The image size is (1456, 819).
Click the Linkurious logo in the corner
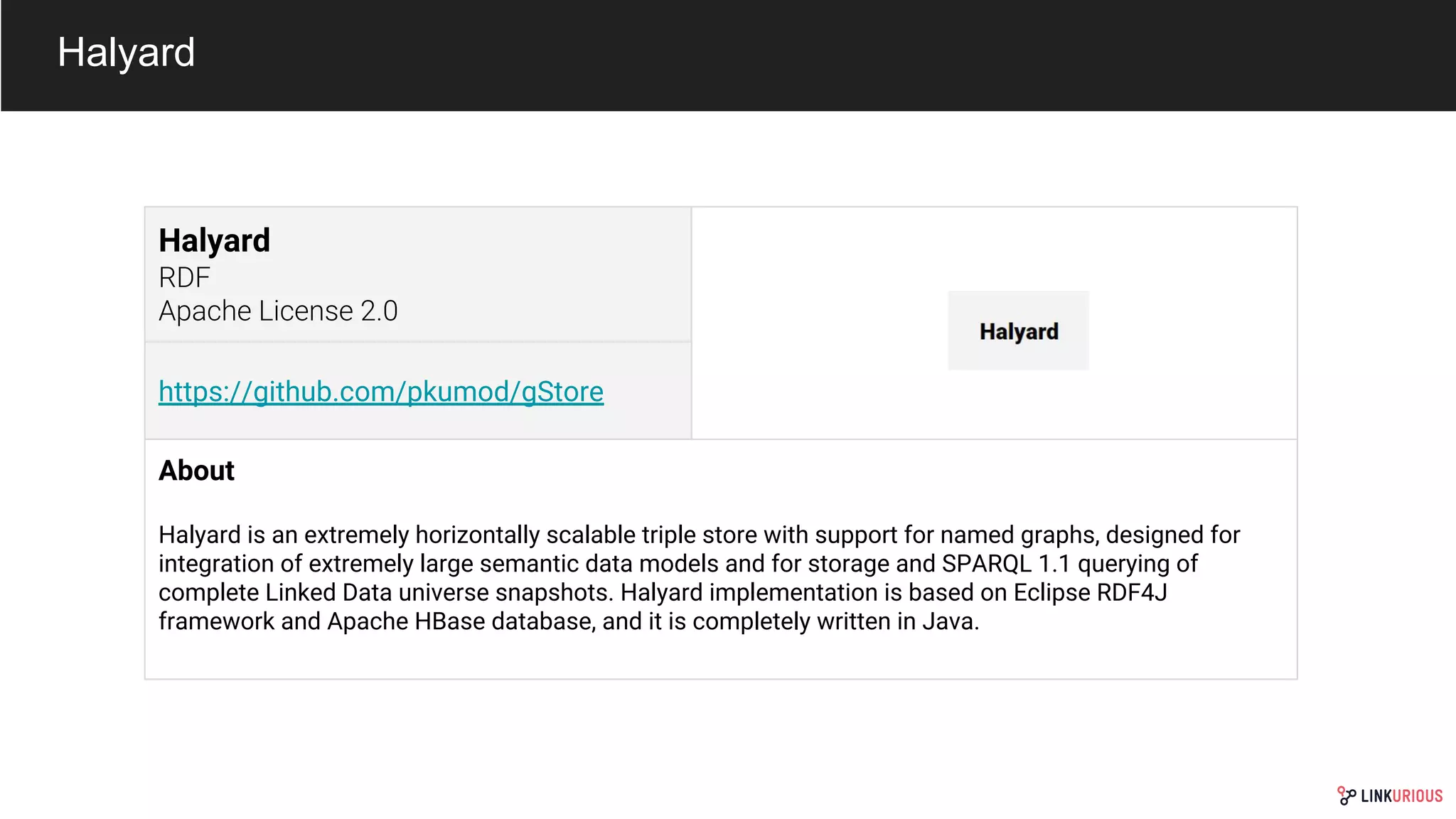(1390, 796)
